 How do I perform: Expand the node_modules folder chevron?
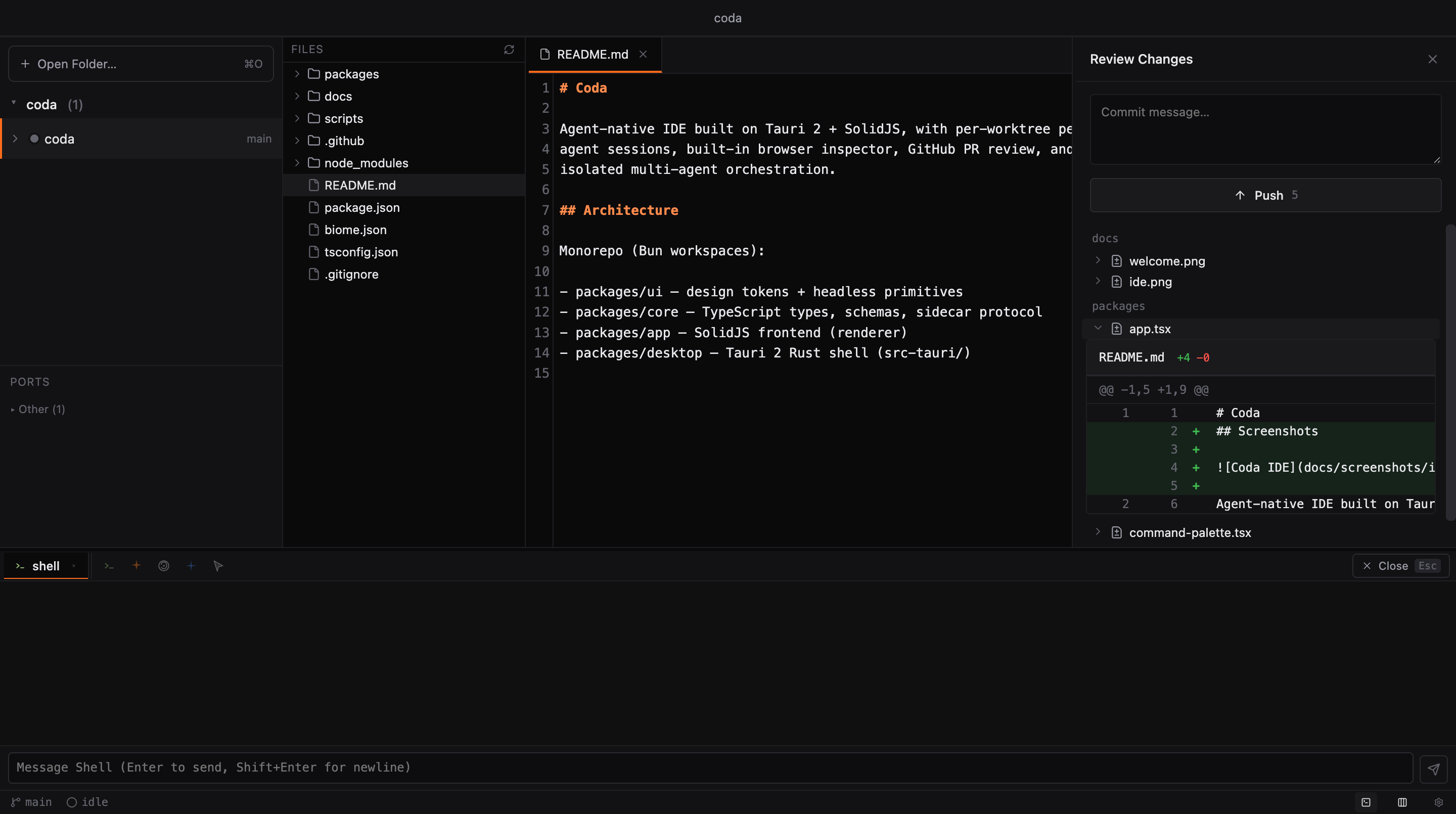click(297, 163)
